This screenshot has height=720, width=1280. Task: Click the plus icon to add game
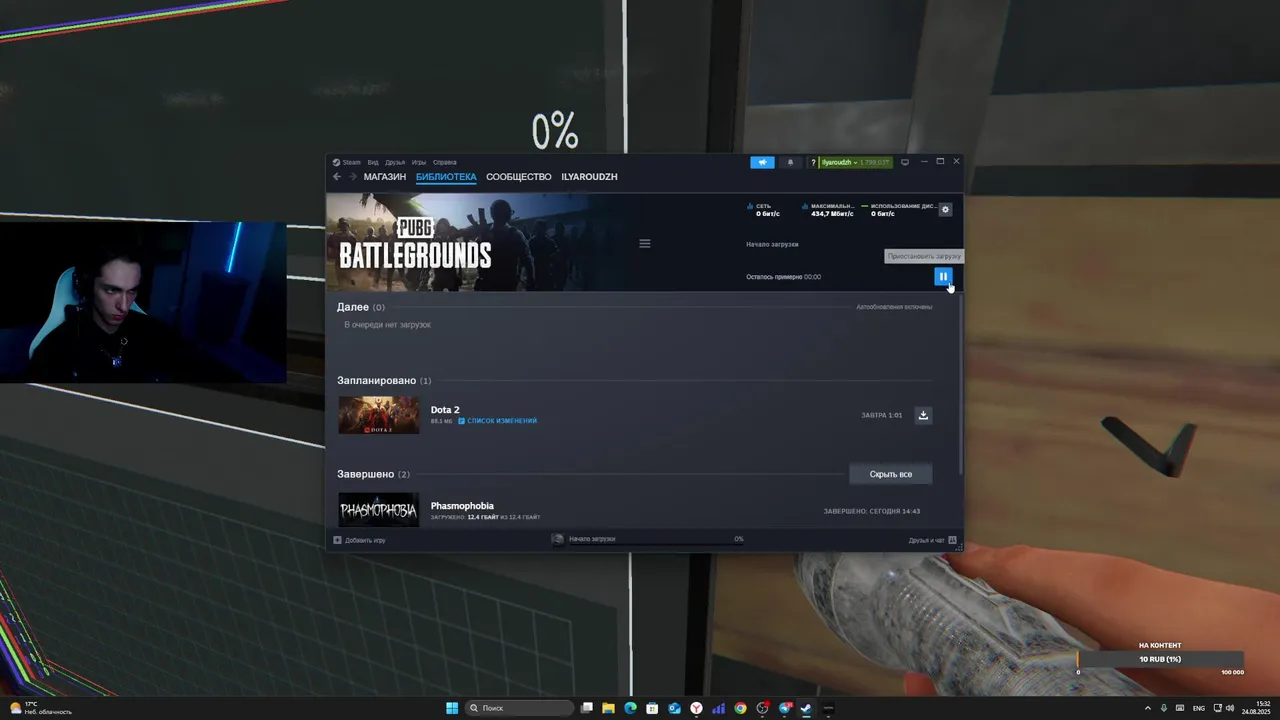tap(337, 540)
